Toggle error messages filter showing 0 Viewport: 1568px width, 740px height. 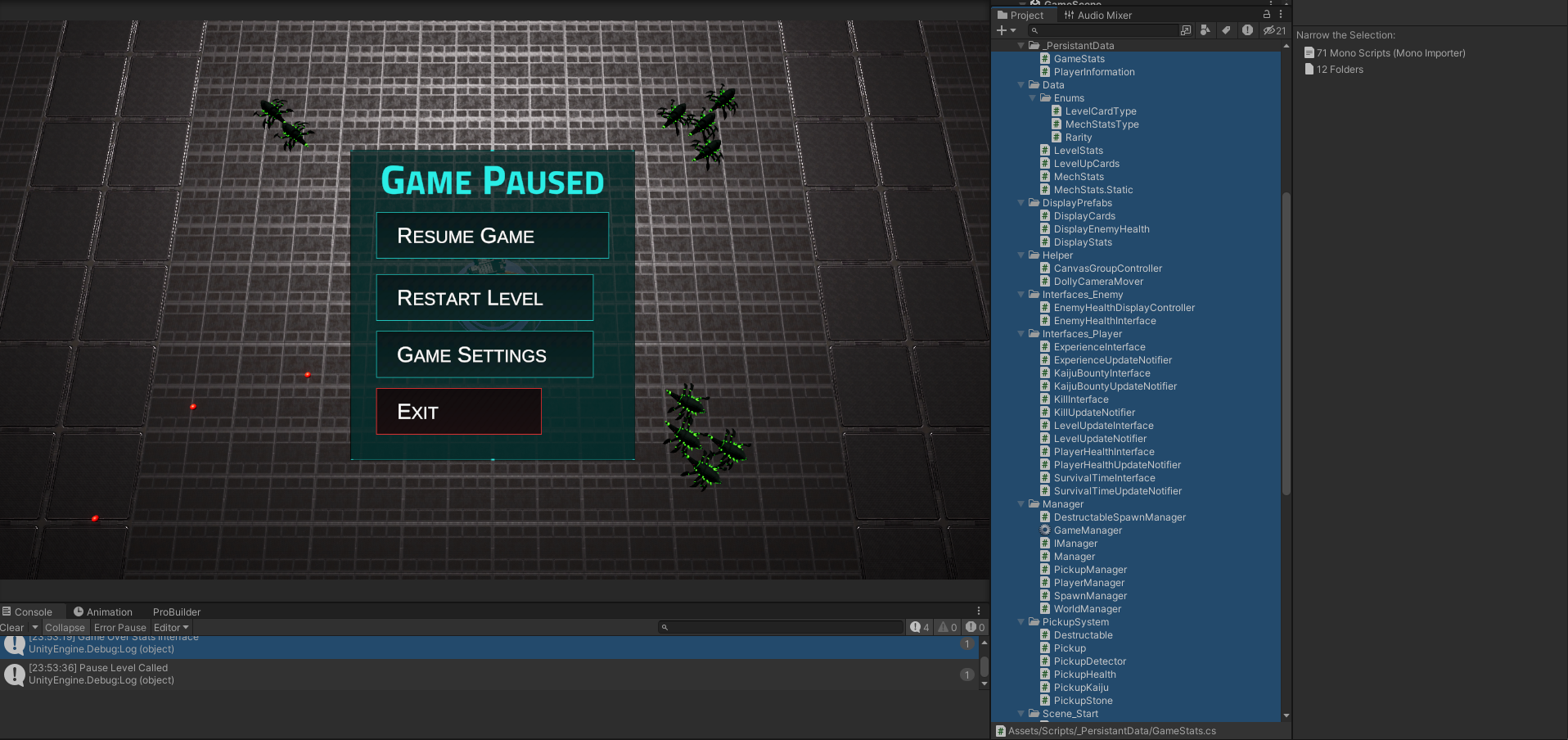tap(975, 627)
